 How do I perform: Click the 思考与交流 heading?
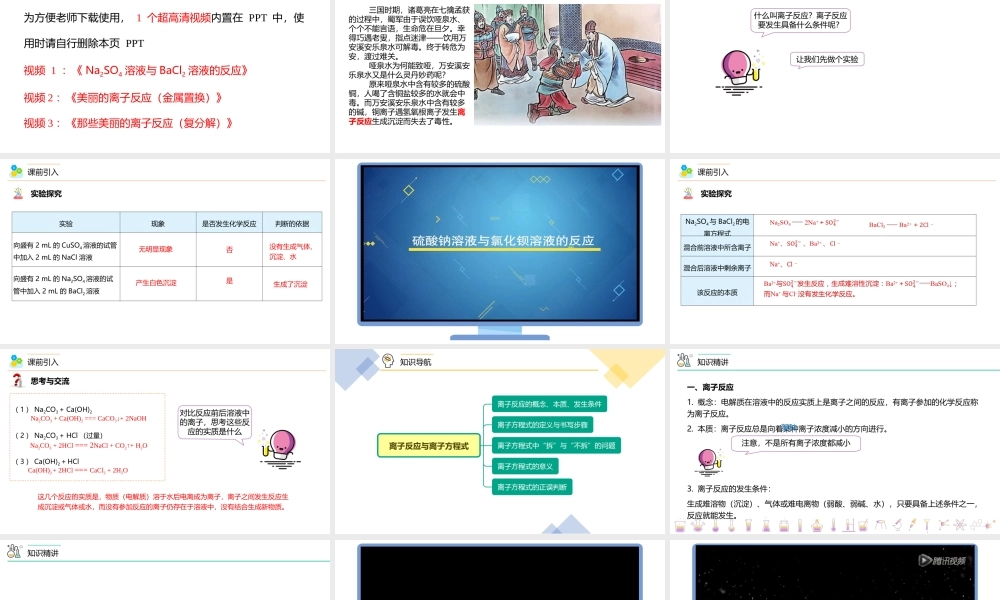(50, 381)
